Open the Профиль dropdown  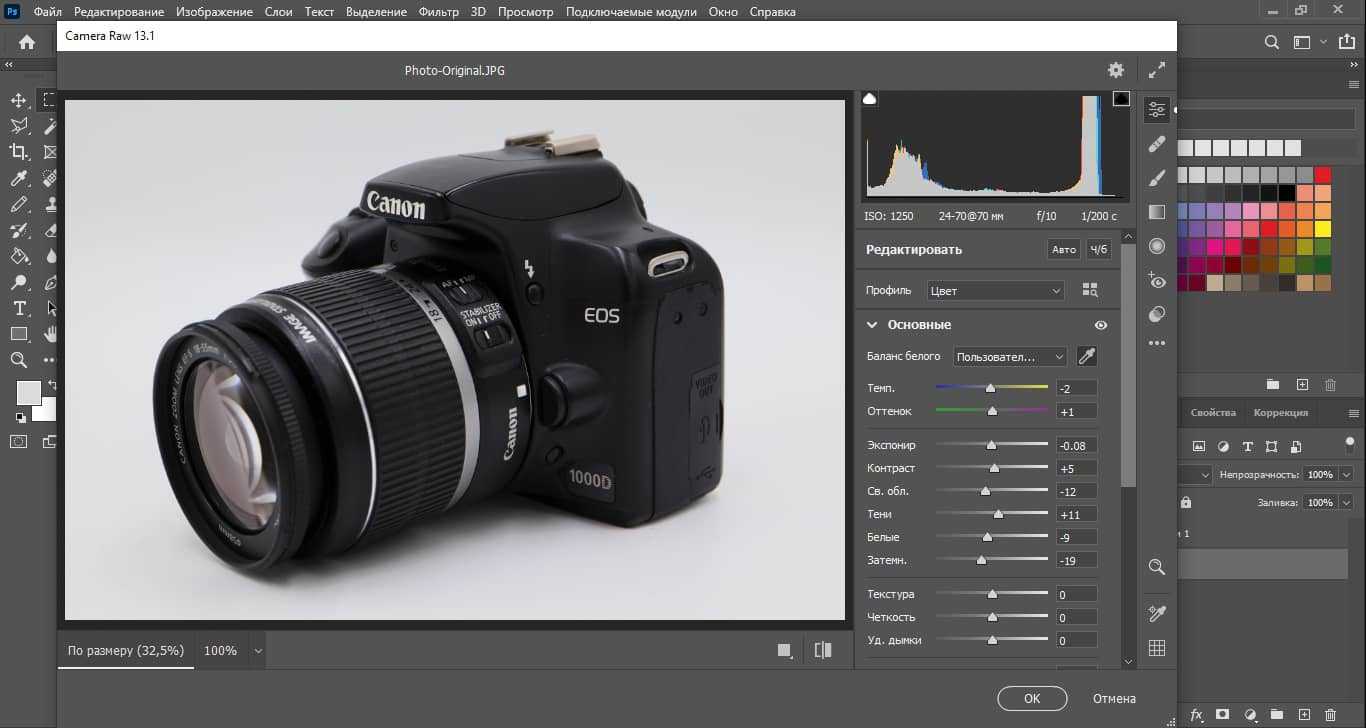[995, 291]
